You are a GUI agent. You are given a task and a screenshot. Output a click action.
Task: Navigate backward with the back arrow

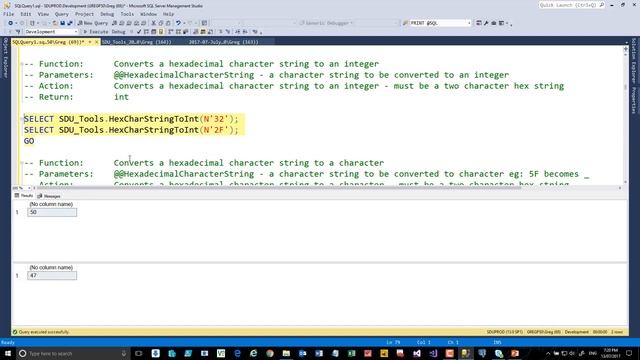(11, 23)
